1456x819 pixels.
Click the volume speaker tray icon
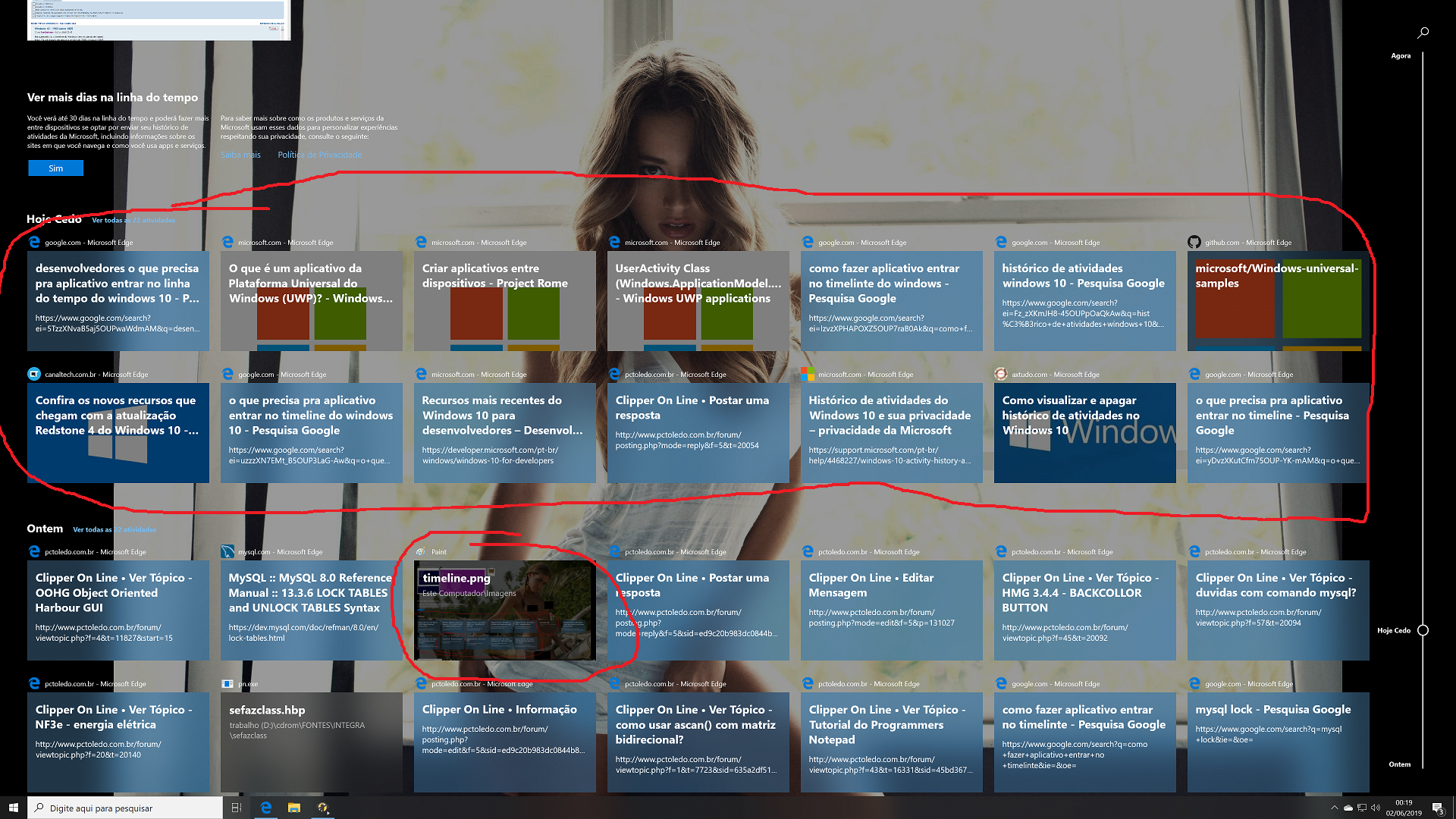(x=1376, y=808)
